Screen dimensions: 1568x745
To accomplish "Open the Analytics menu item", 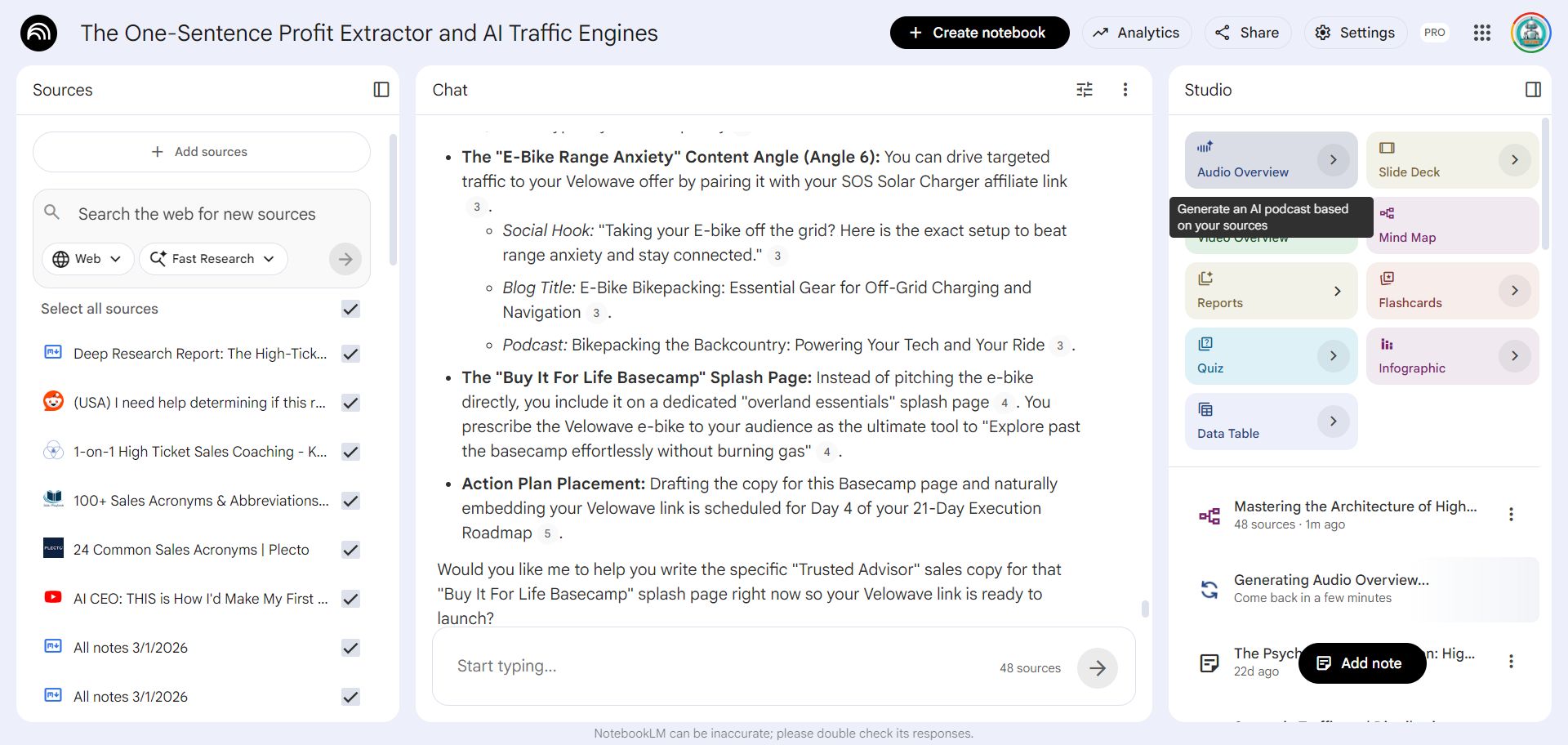I will pyautogui.click(x=1137, y=33).
